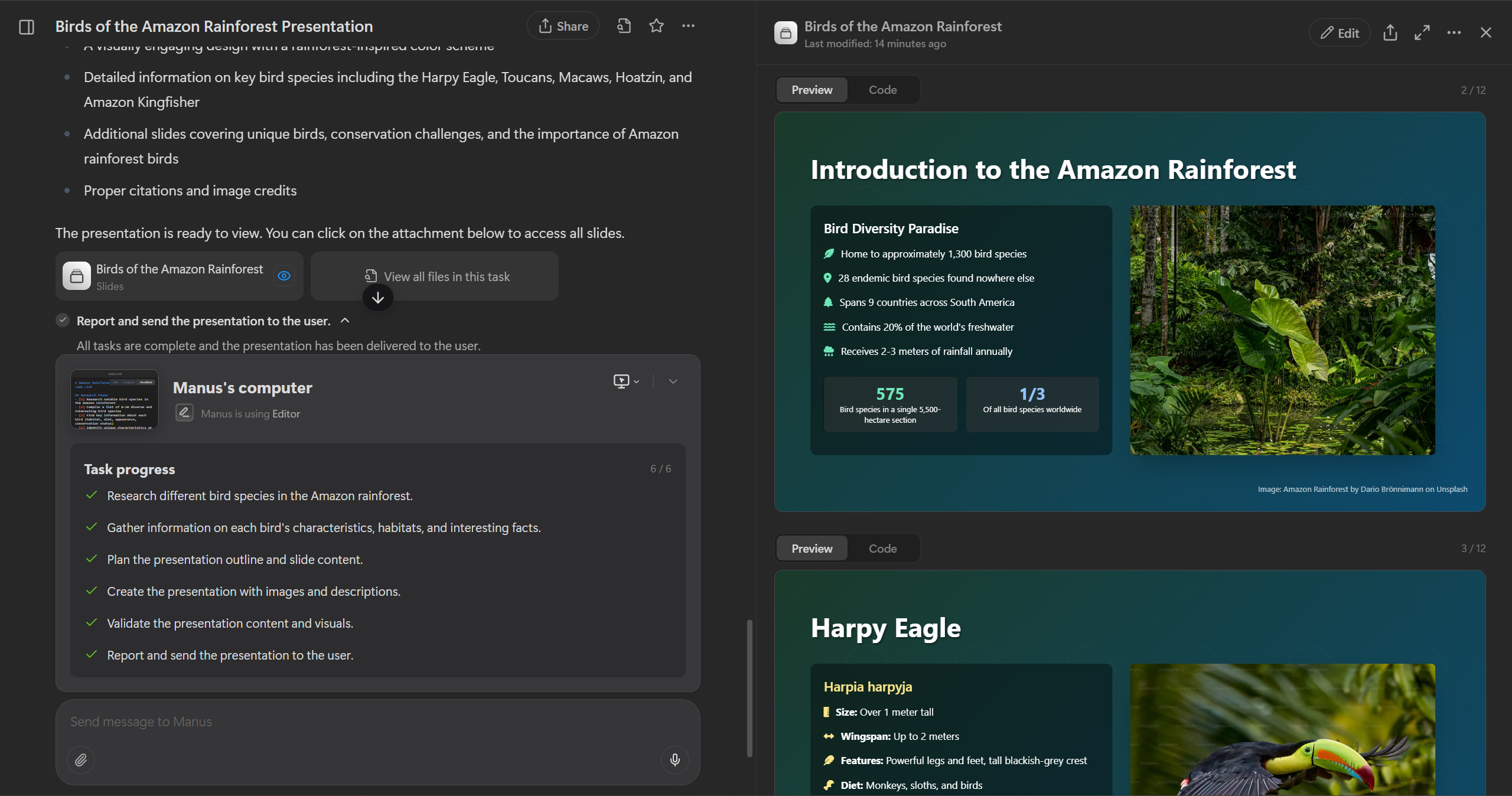Click the Share button
The image size is (1512, 796).
563,26
